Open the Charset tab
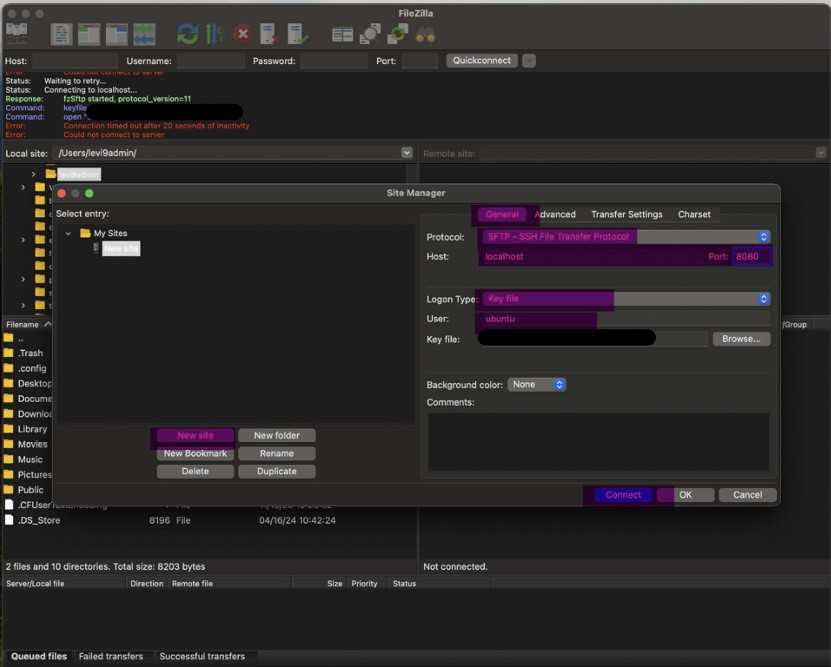 click(694, 214)
